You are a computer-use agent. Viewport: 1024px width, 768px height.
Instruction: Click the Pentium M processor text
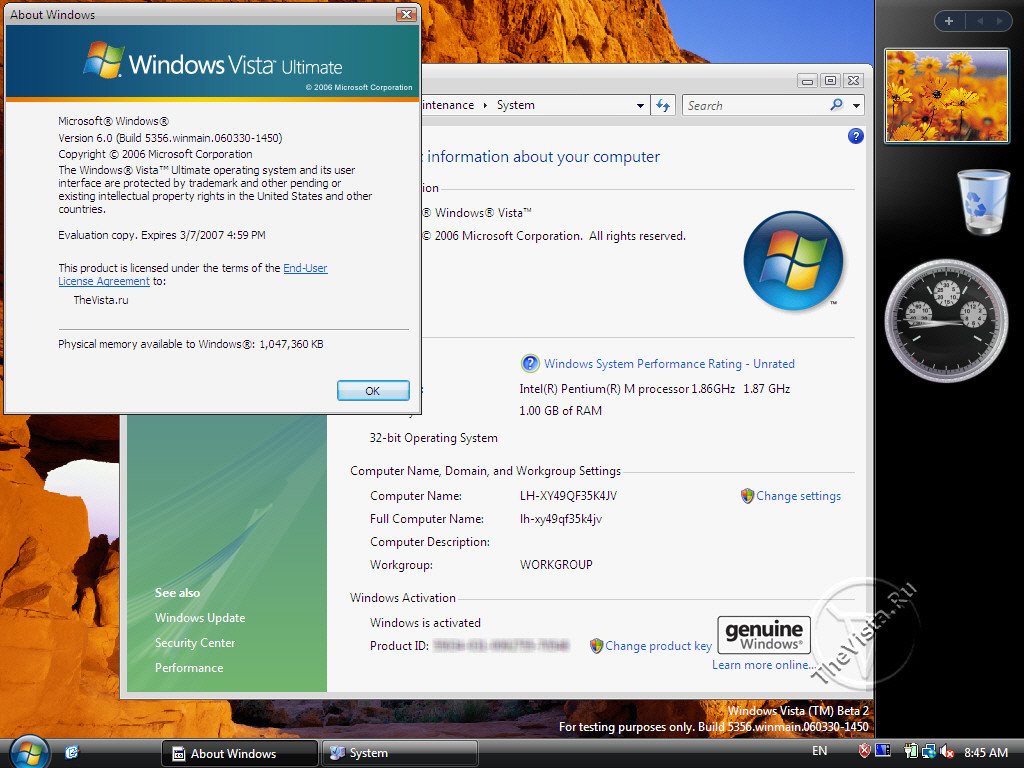654,389
